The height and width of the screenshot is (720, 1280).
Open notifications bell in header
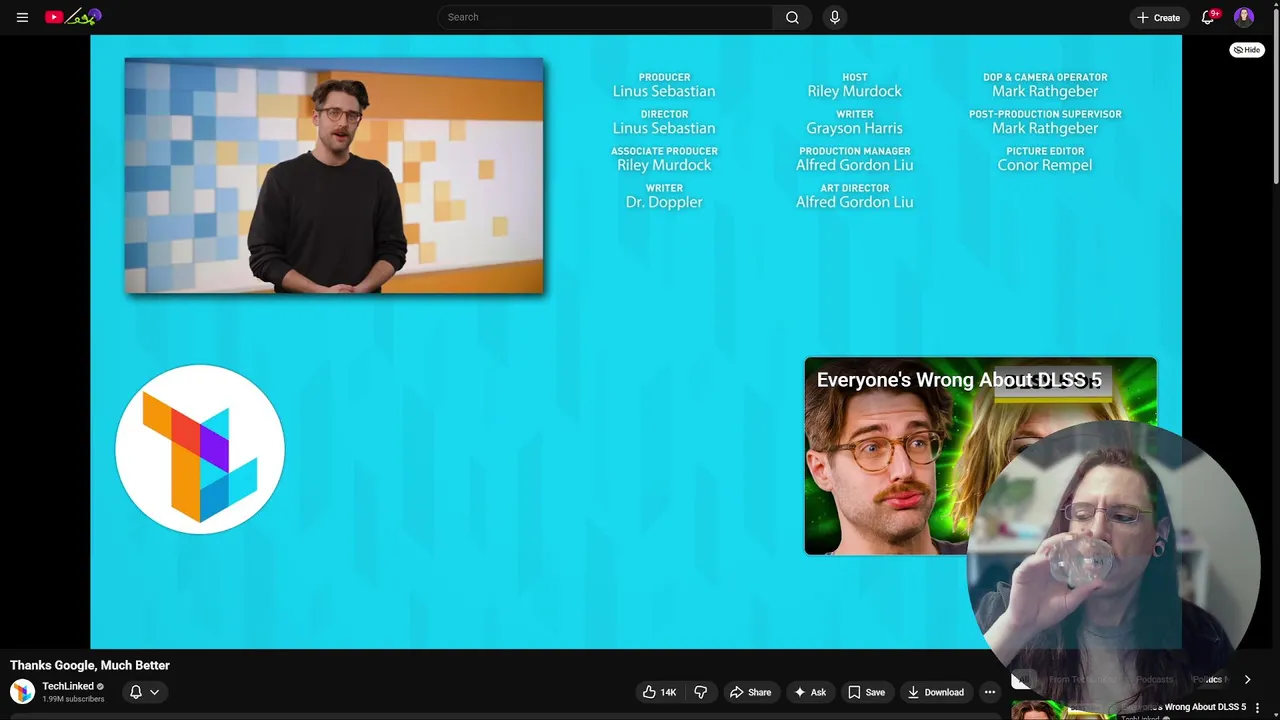(x=1208, y=17)
